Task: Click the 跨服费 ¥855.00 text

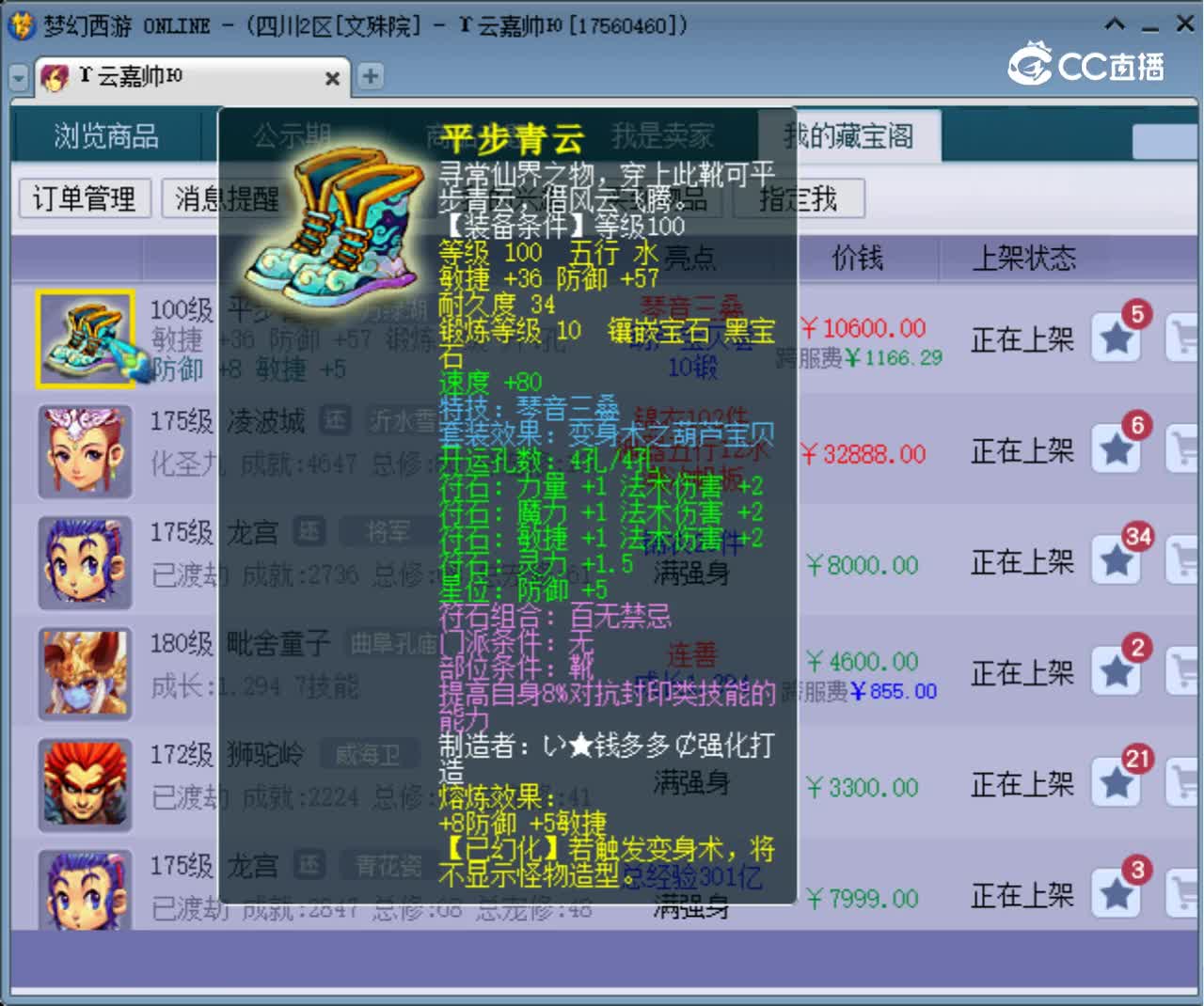Action: [861, 692]
